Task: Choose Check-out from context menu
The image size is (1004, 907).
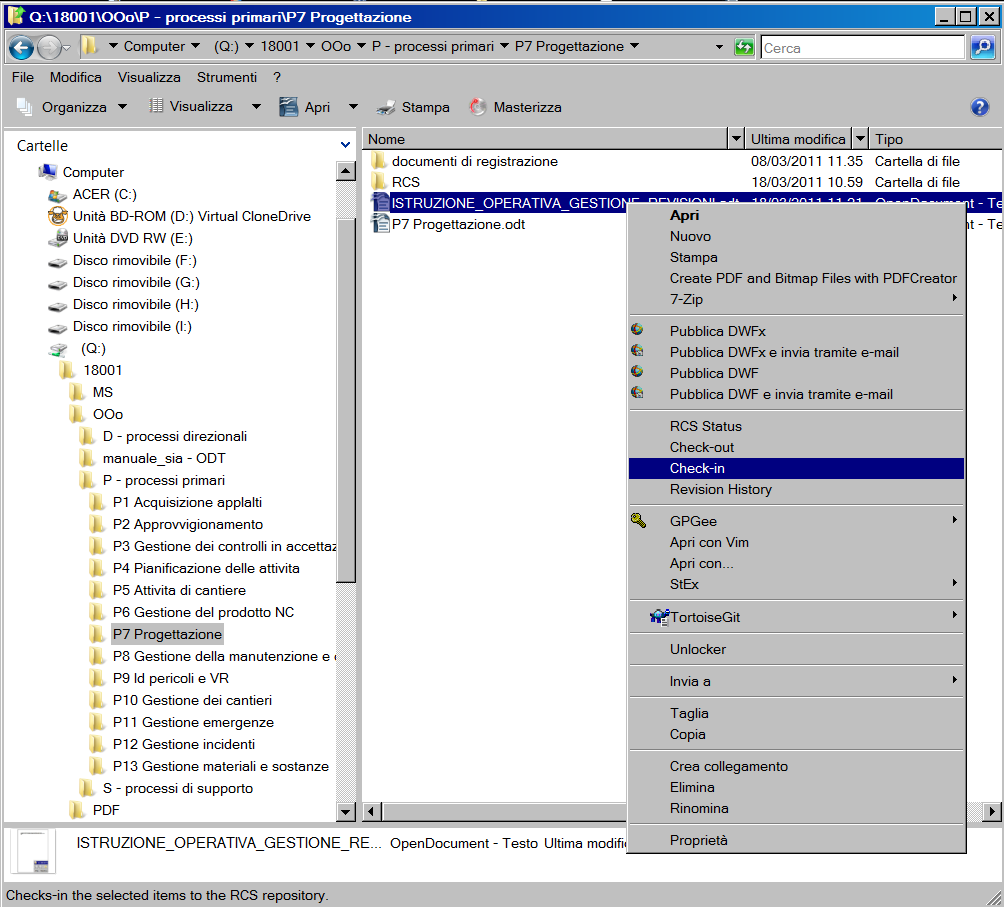Action: (x=796, y=447)
